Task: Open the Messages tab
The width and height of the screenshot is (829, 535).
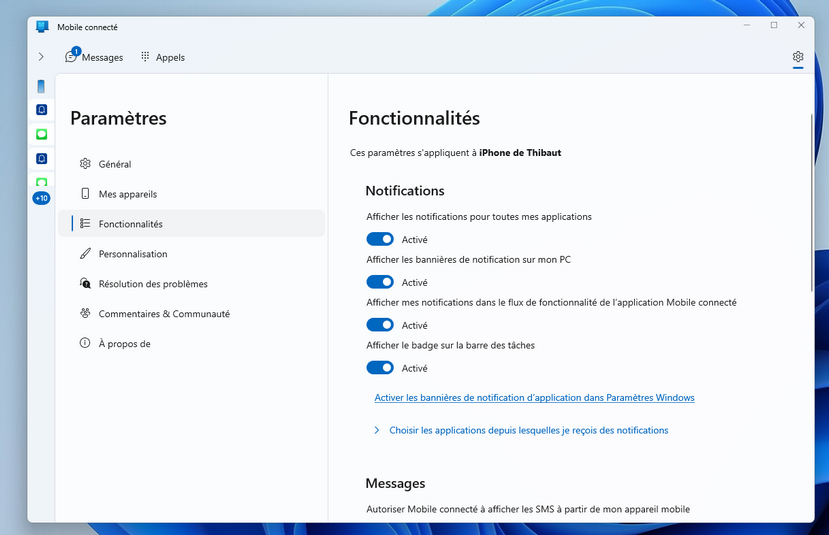Action: point(94,57)
